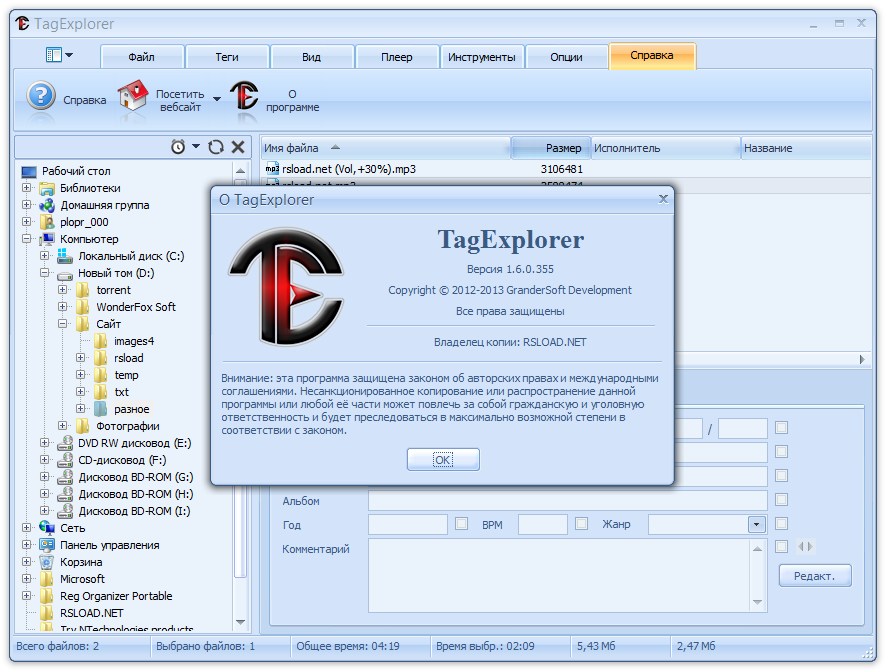Image resolution: width=886 pixels, height=671 pixels.
Task: Open the Инструменты tab
Action: (482, 56)
